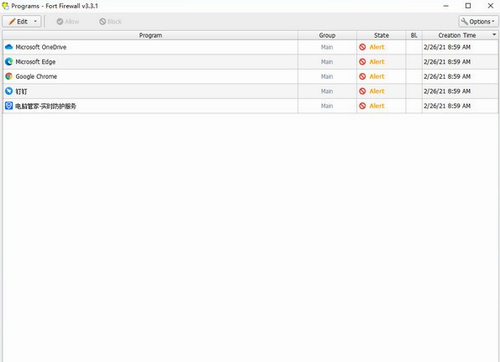
Task: Click the Alert state of Google Chrome
Action: click(x=377, y=76)
